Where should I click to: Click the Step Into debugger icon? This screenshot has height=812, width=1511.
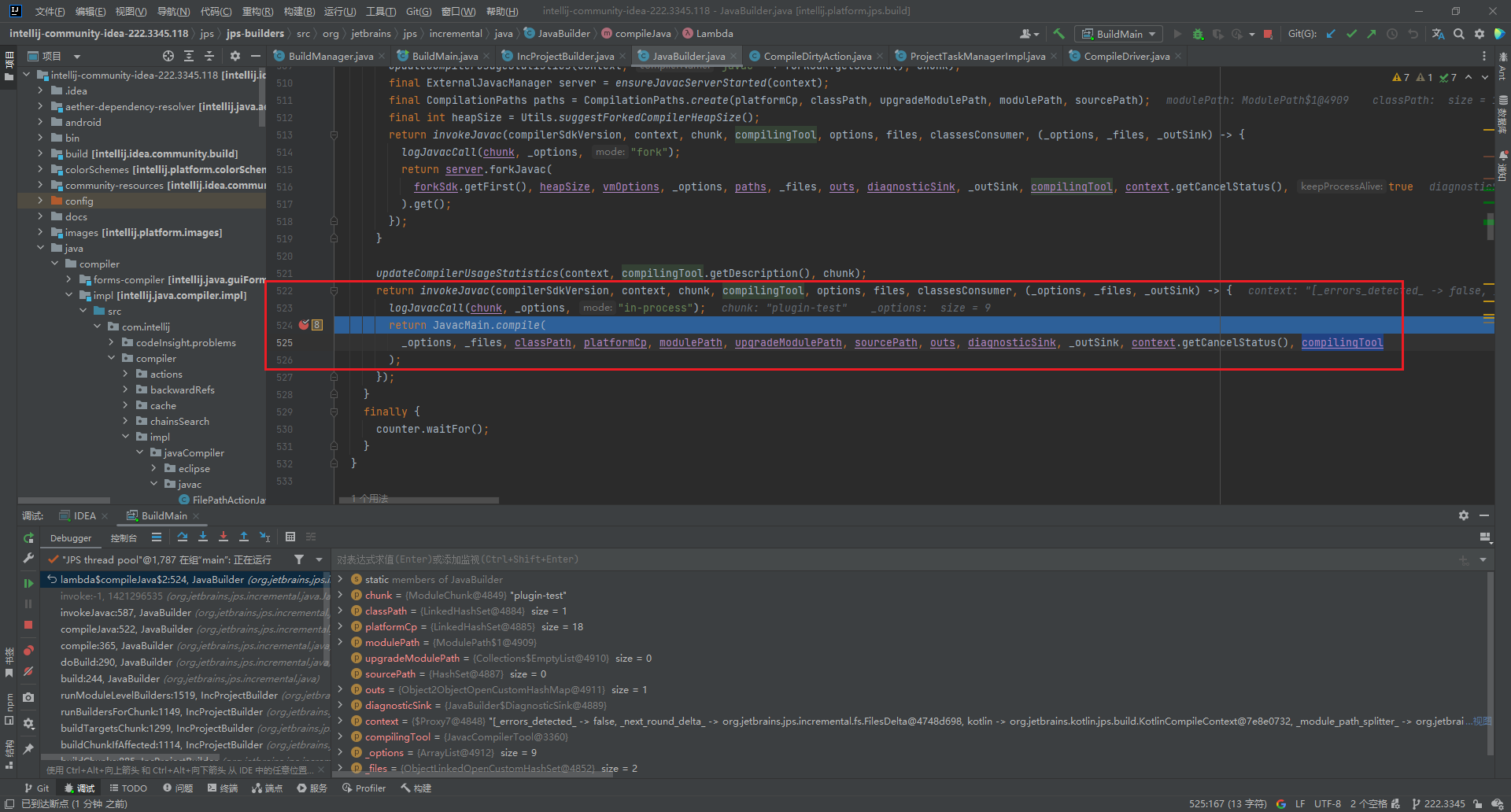tap(203, 537)
